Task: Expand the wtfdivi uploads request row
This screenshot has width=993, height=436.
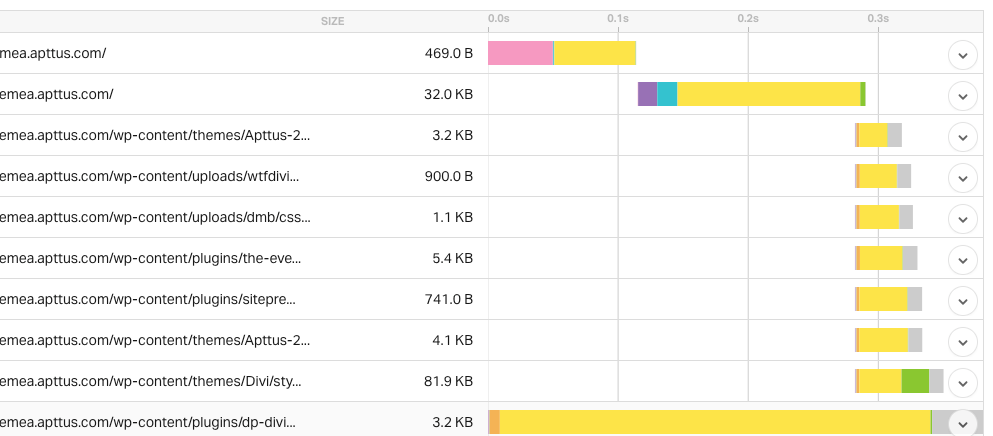Action: tap(963, 178)
